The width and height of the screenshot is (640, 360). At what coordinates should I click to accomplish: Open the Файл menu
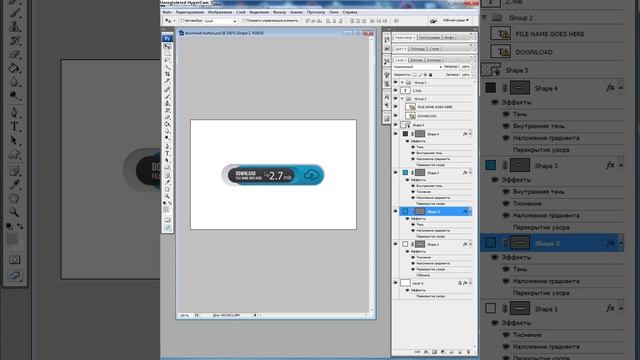(x=167, y=12)
